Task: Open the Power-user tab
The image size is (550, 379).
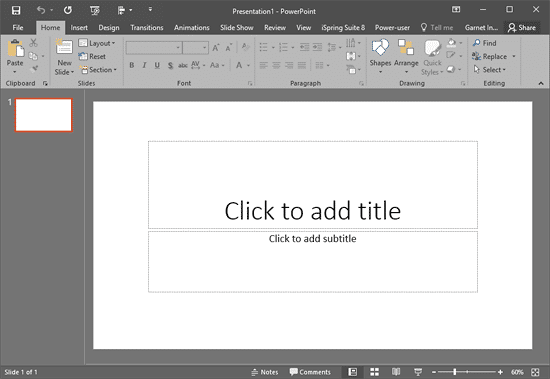Action: click(392, 28)
